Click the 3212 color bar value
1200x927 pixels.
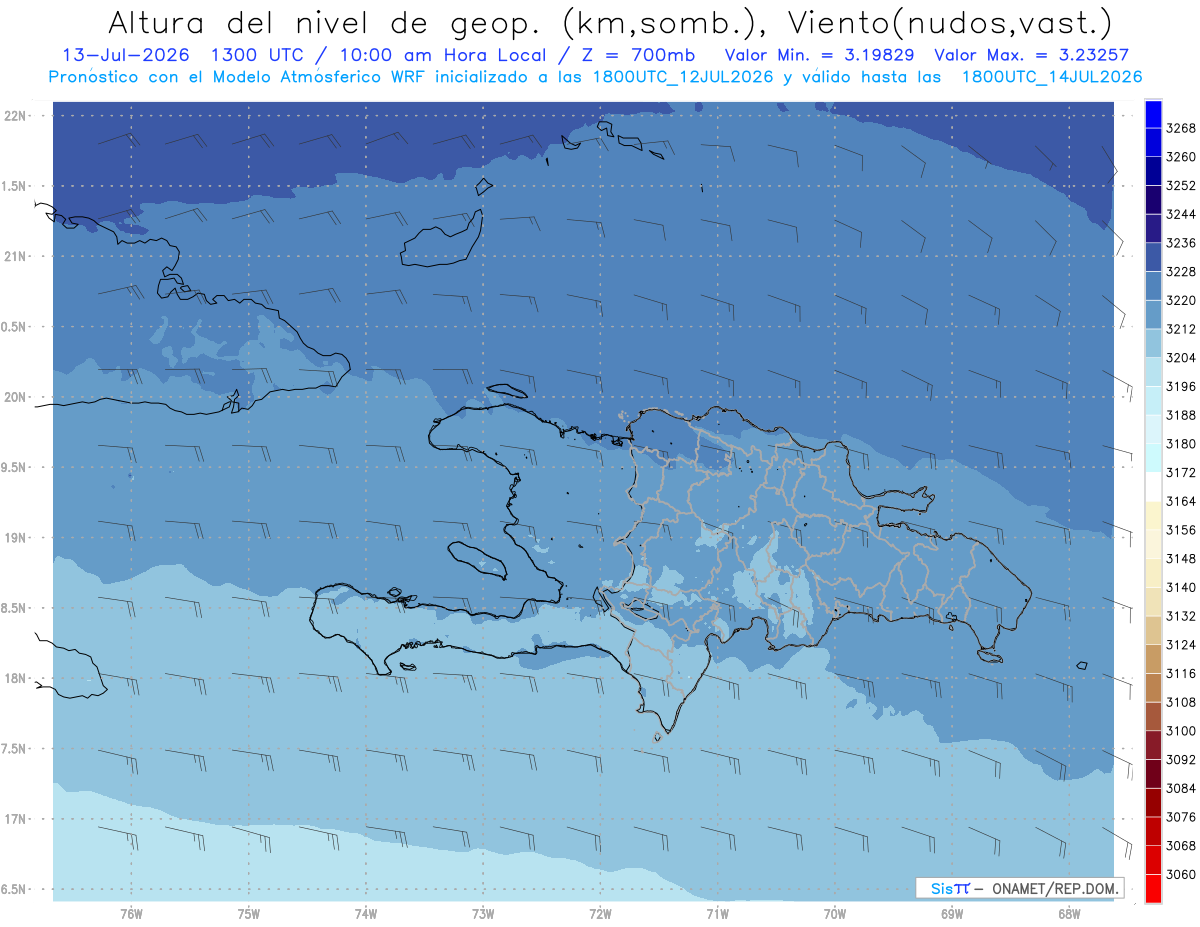point(1181,329)
